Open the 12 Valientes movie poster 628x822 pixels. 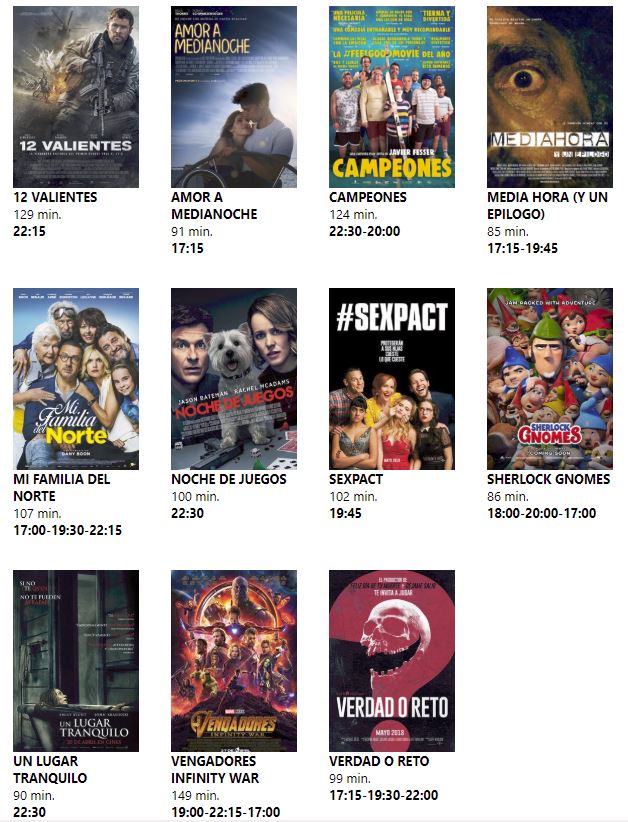(76, 97)
